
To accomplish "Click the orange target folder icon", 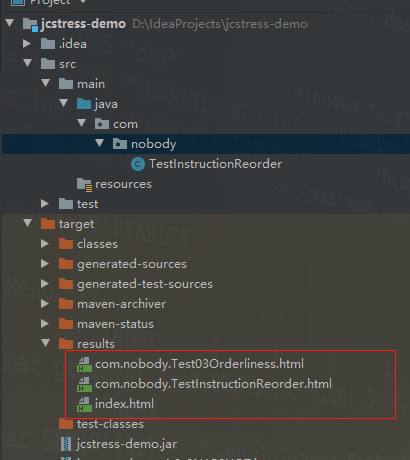I will pyautogui.click(x=48, y=224).
